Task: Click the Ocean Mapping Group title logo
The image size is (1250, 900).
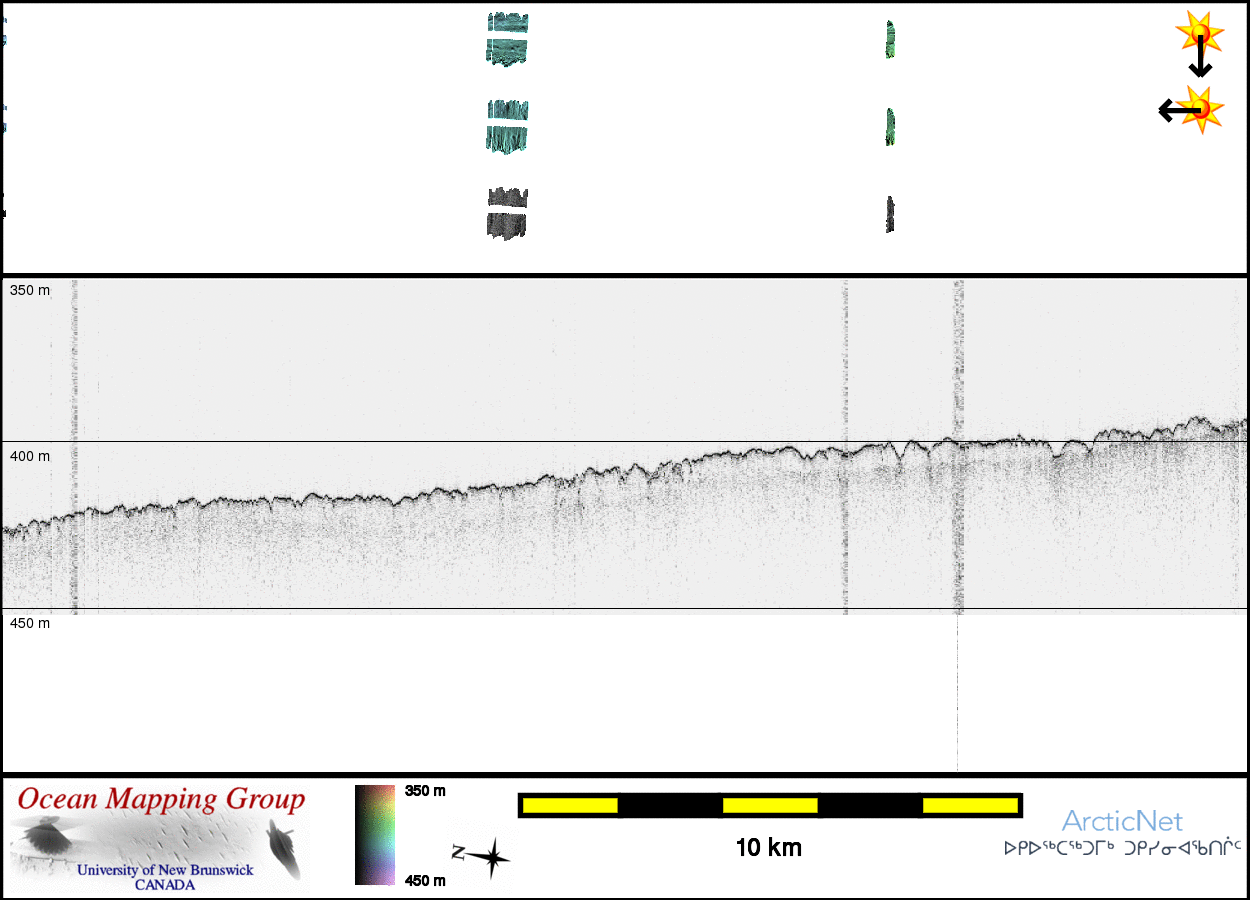Action: [161, 800]
